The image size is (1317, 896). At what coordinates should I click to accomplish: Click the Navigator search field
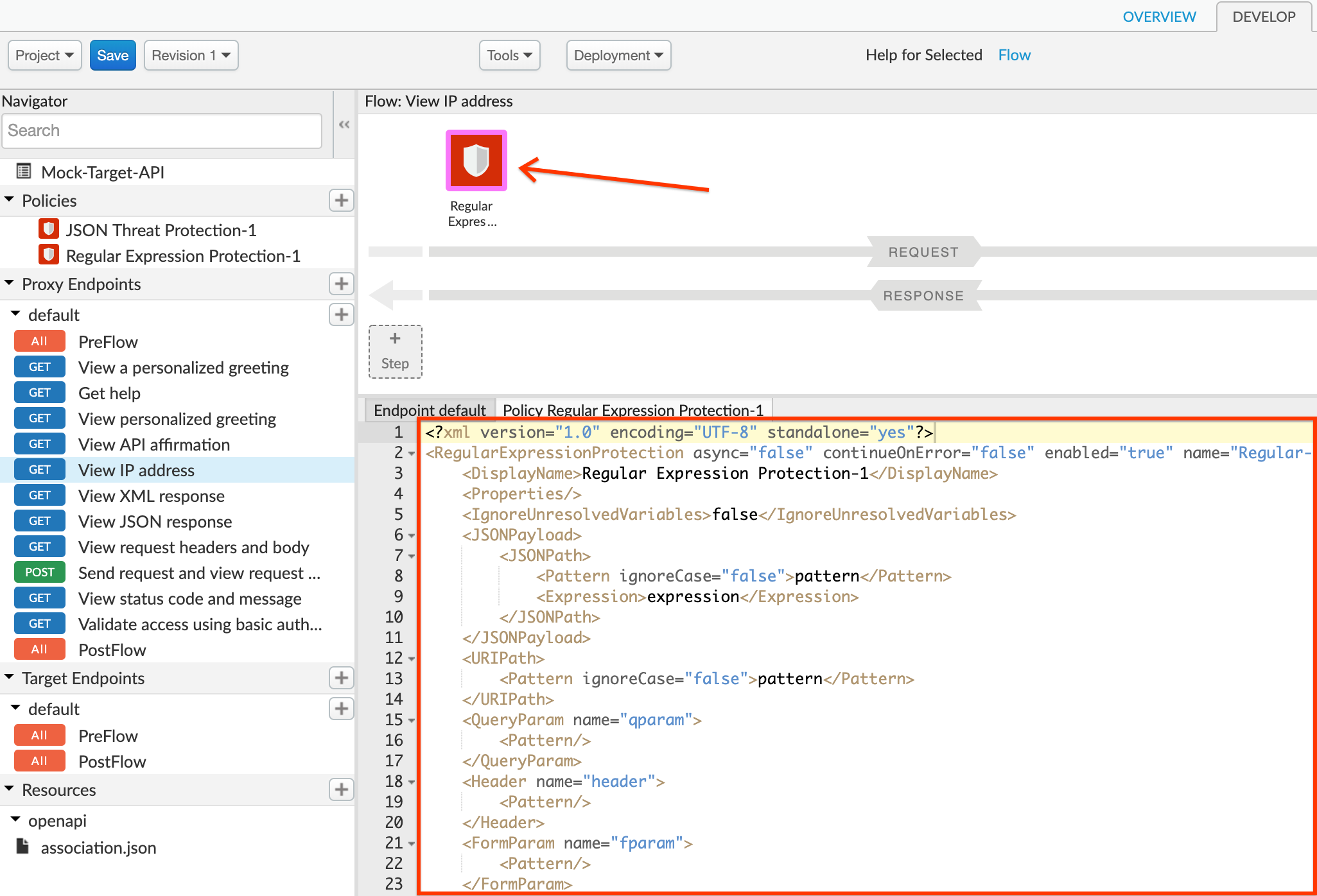[x=162, y=131]
